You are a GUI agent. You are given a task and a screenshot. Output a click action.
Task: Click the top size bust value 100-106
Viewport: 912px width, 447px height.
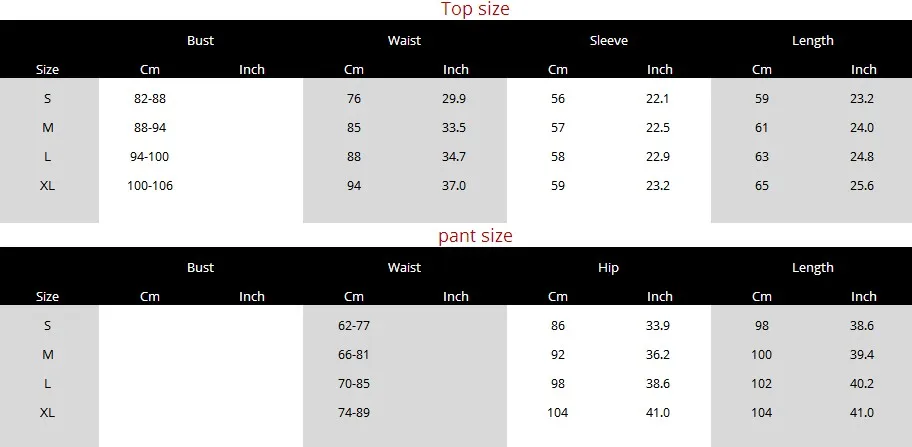click(x=150, y=186)
